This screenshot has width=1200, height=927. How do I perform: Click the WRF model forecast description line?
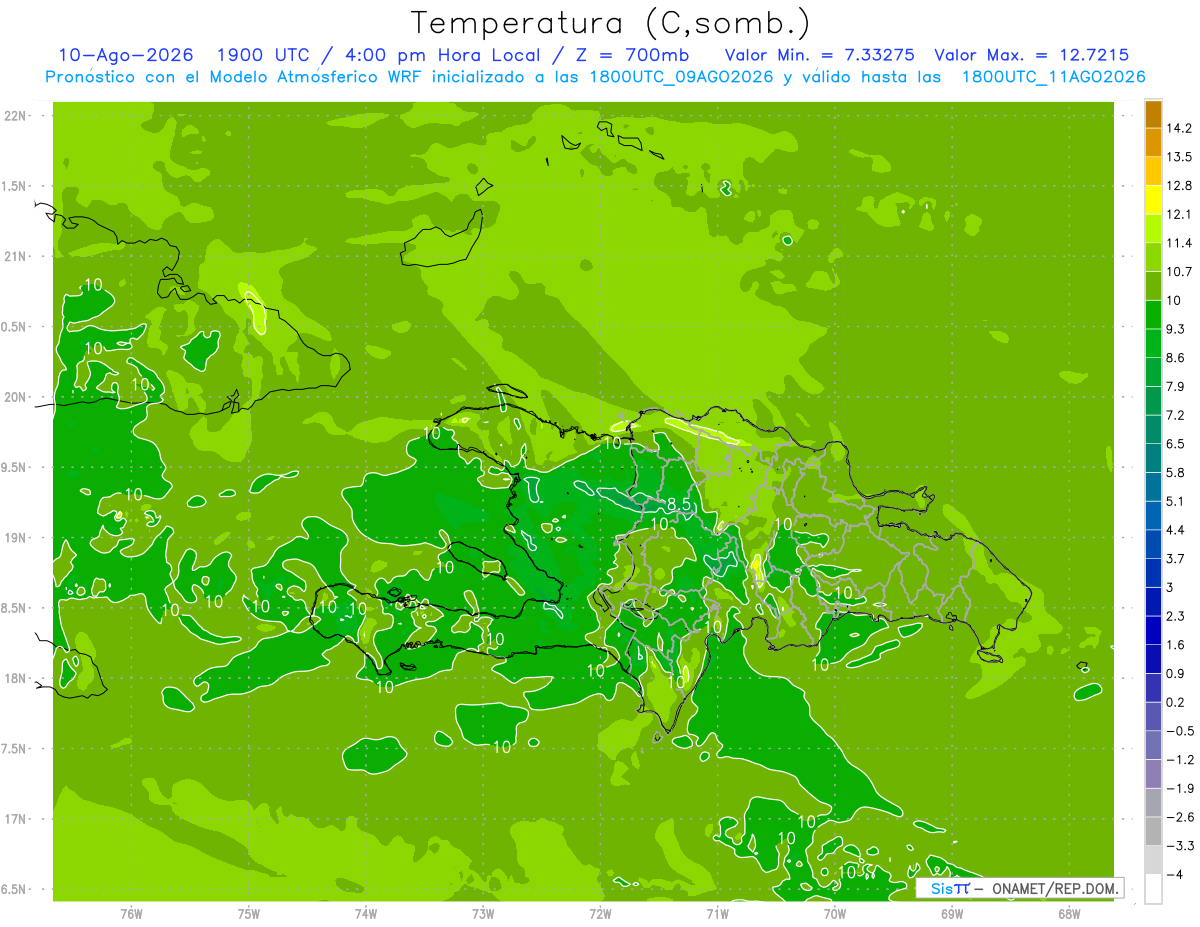[x=595, y=77]
